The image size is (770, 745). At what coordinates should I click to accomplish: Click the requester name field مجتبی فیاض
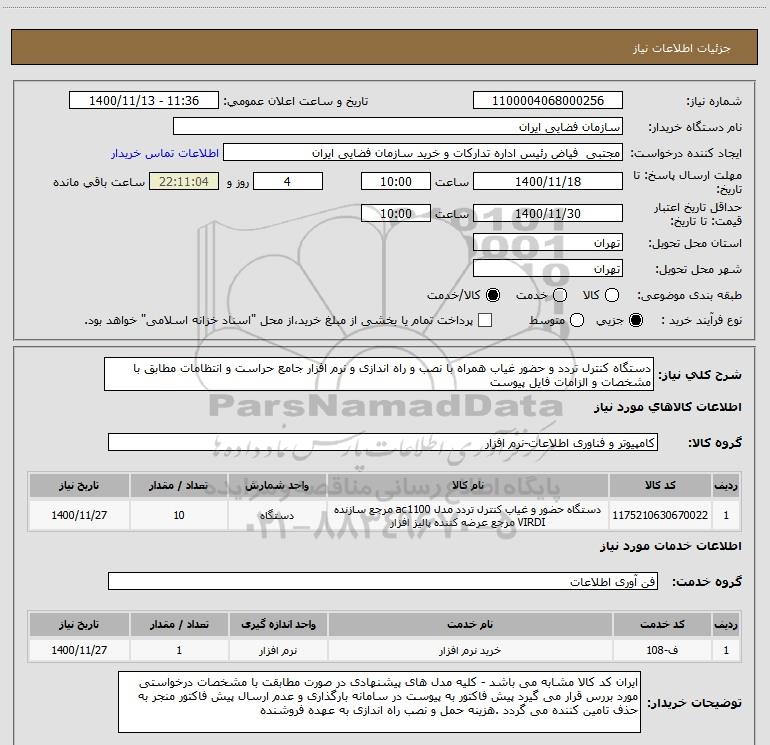click(x=423, y=153)
